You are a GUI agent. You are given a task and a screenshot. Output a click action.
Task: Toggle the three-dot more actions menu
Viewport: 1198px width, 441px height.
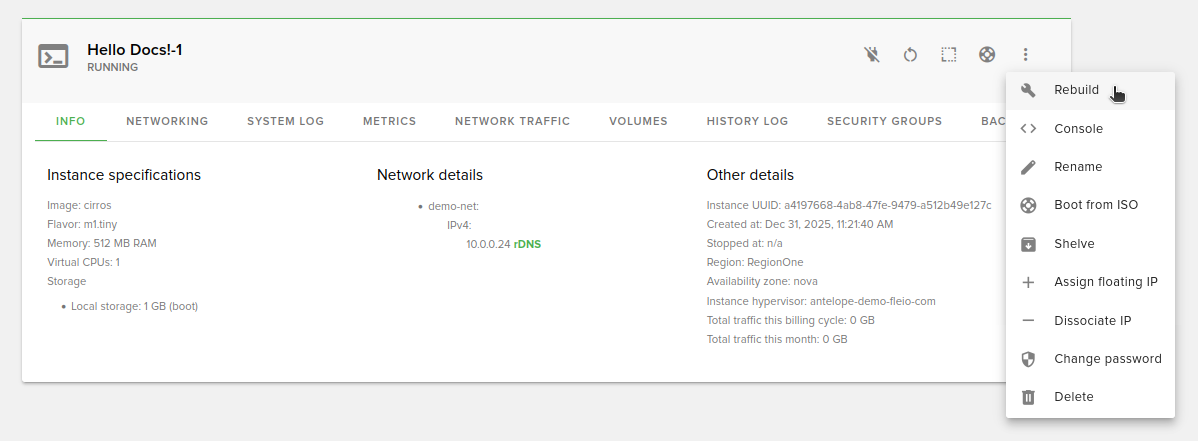tap(1026, 55)
